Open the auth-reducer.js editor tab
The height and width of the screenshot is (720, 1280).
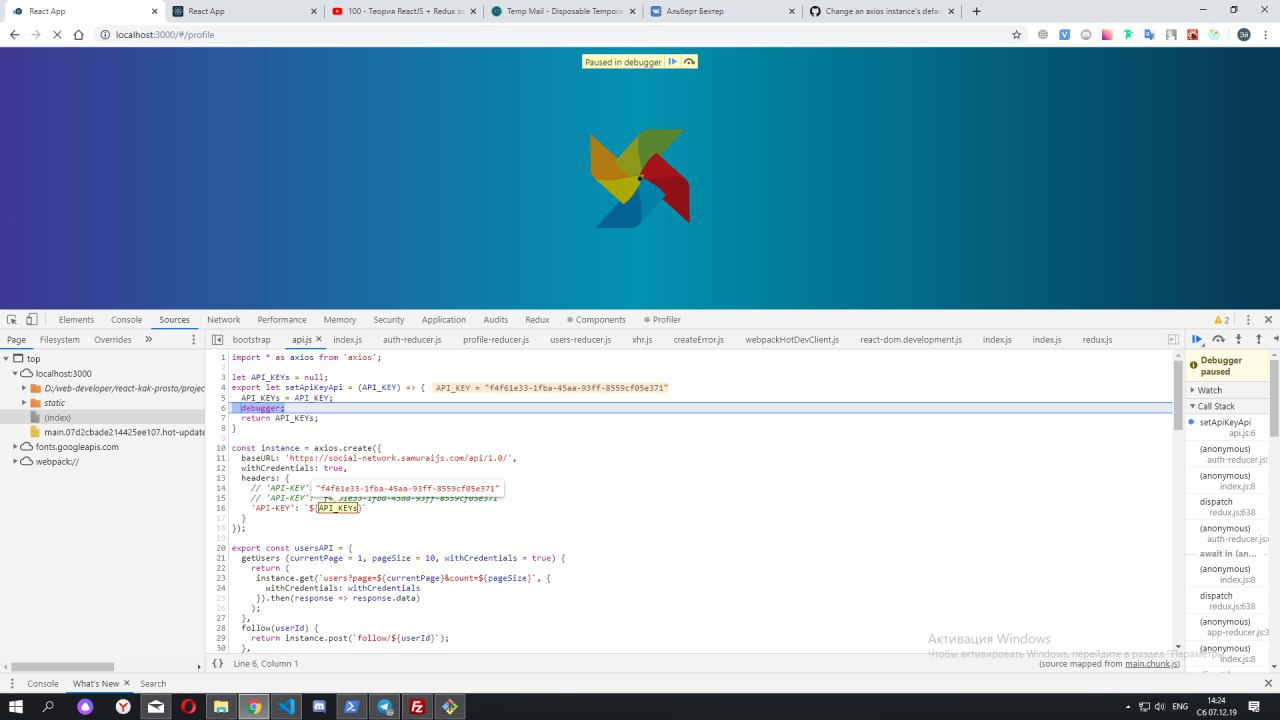tap(412, 340)
